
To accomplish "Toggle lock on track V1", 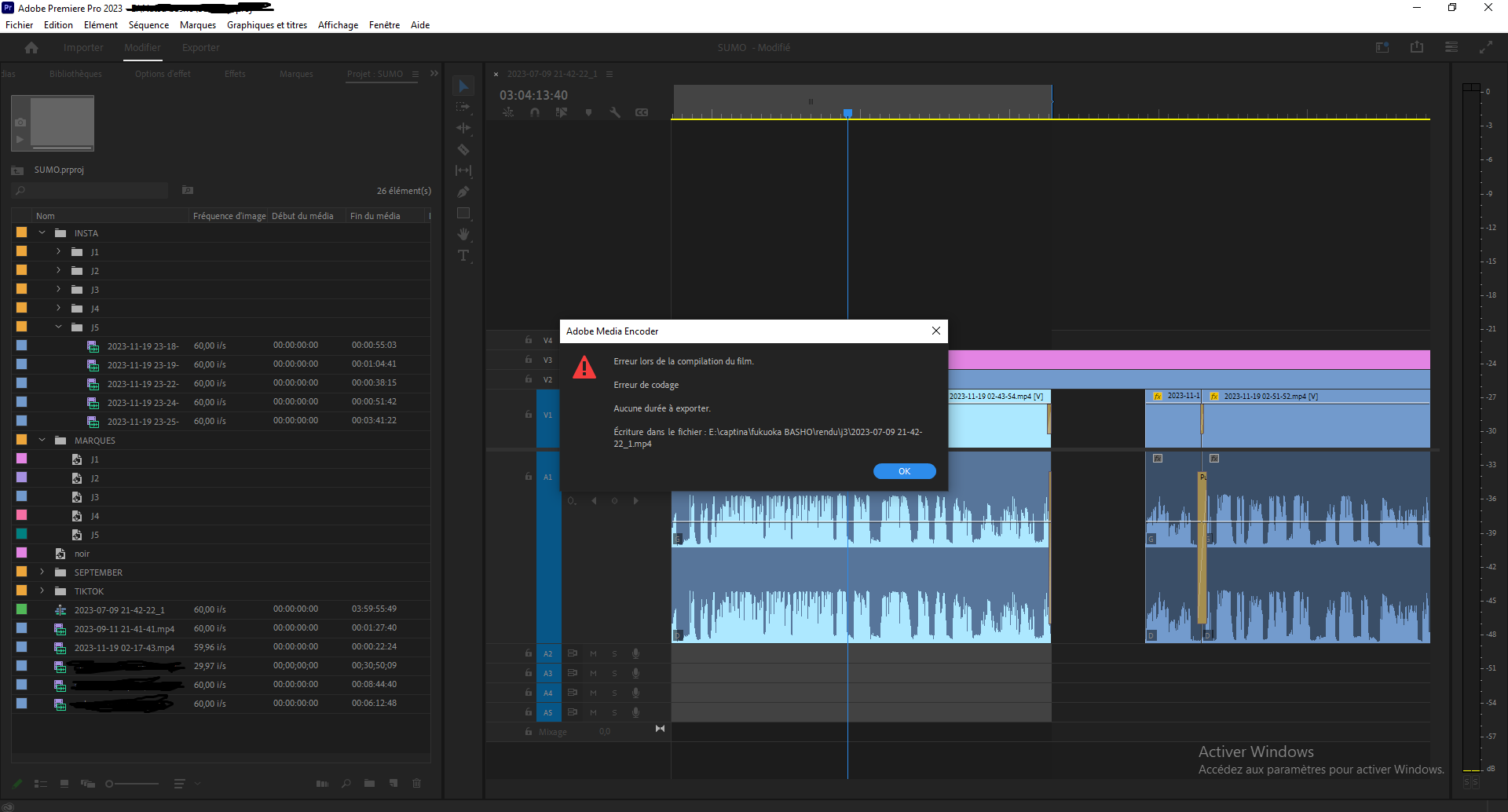I will coord(529,415).
